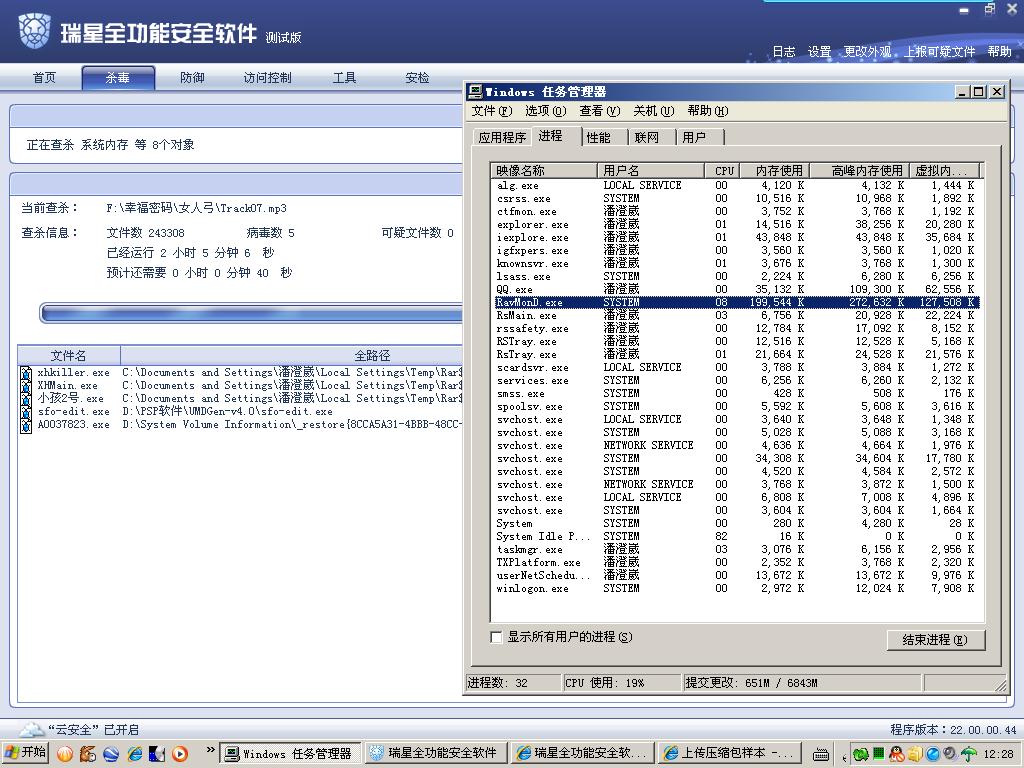Image resolution: width=1024 pixels, height=768 pixels.
Task: Select the QQ.exe process row
Action: click(735, 289)
